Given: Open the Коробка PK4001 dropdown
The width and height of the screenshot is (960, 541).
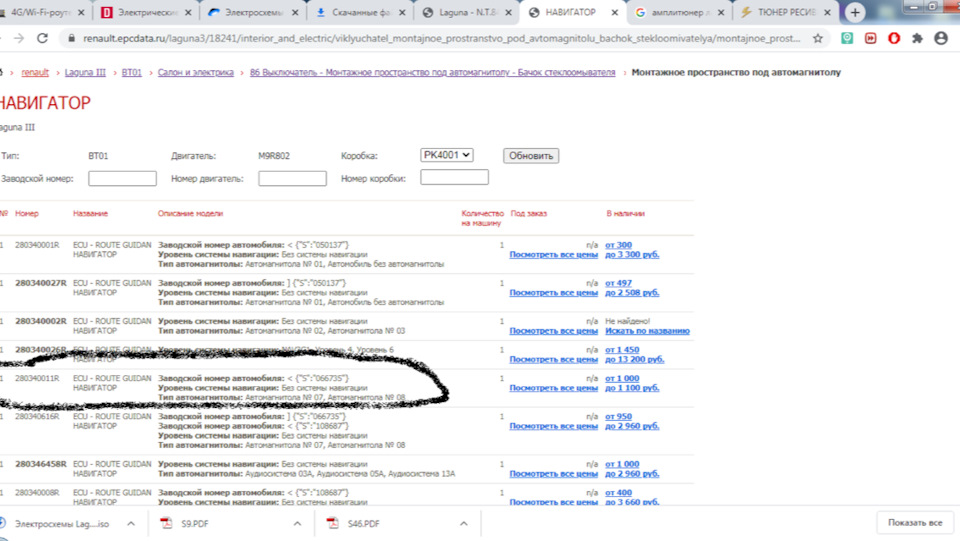Looking at the screenshot, I should [x=447, y=155].
